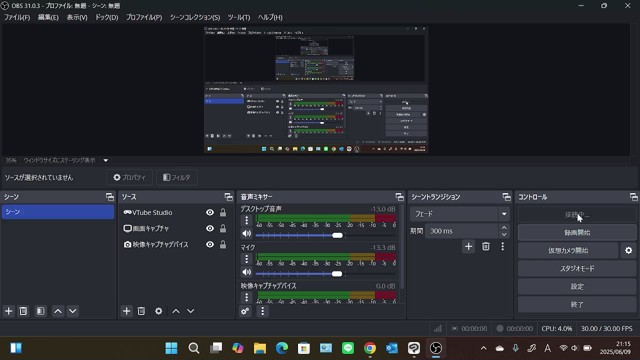Hide the VTube Studio source

click(210, 212)
